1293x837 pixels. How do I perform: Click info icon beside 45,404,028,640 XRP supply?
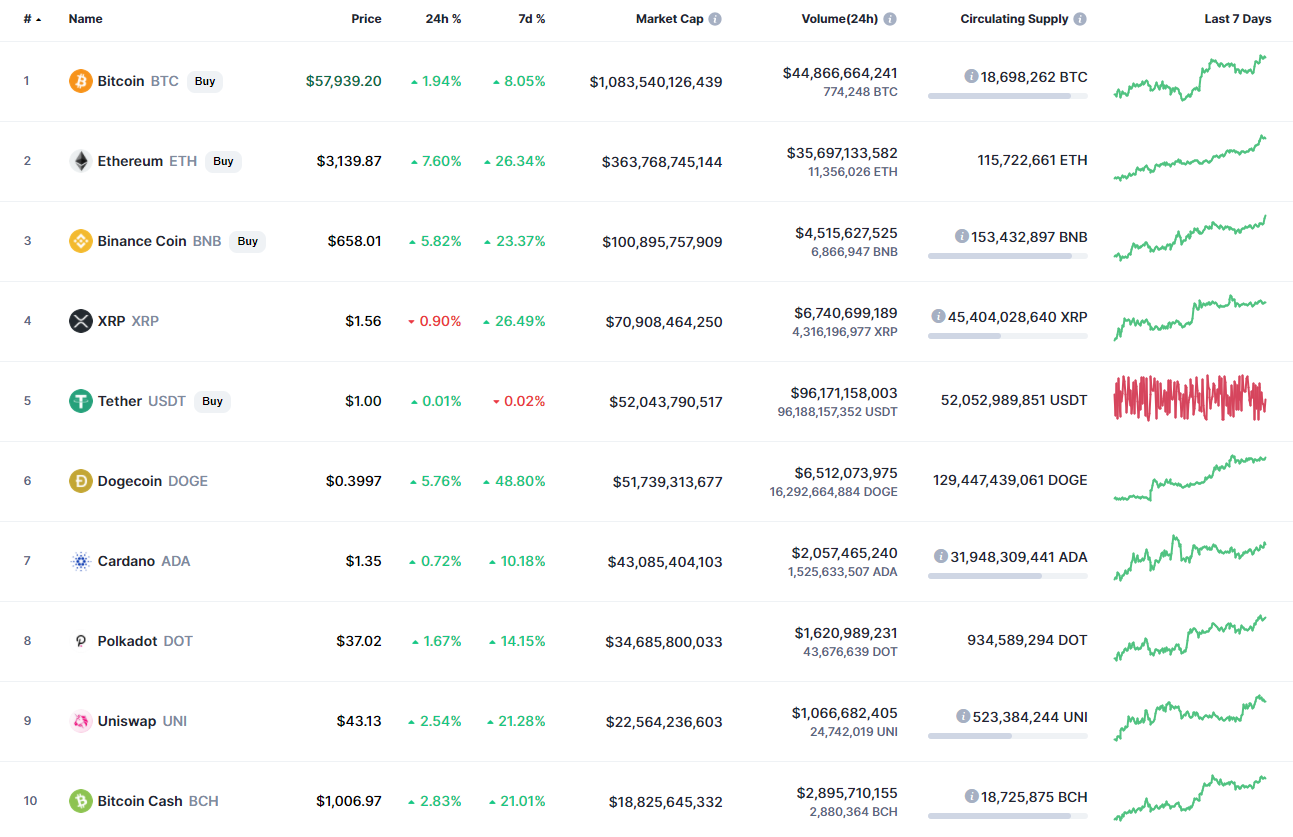pos(938,316)
